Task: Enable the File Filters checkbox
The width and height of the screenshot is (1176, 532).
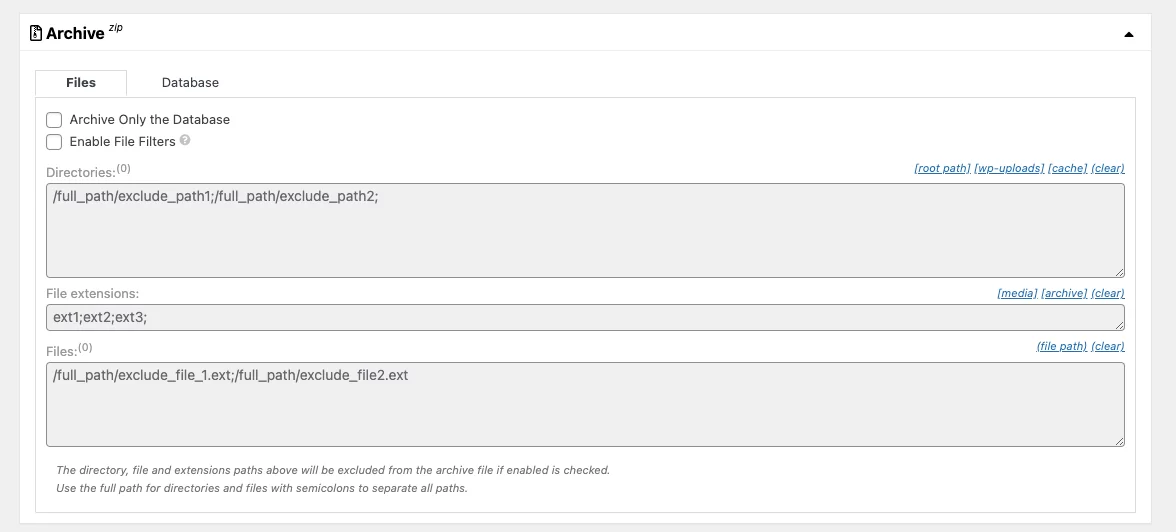Action: (54, 142)
